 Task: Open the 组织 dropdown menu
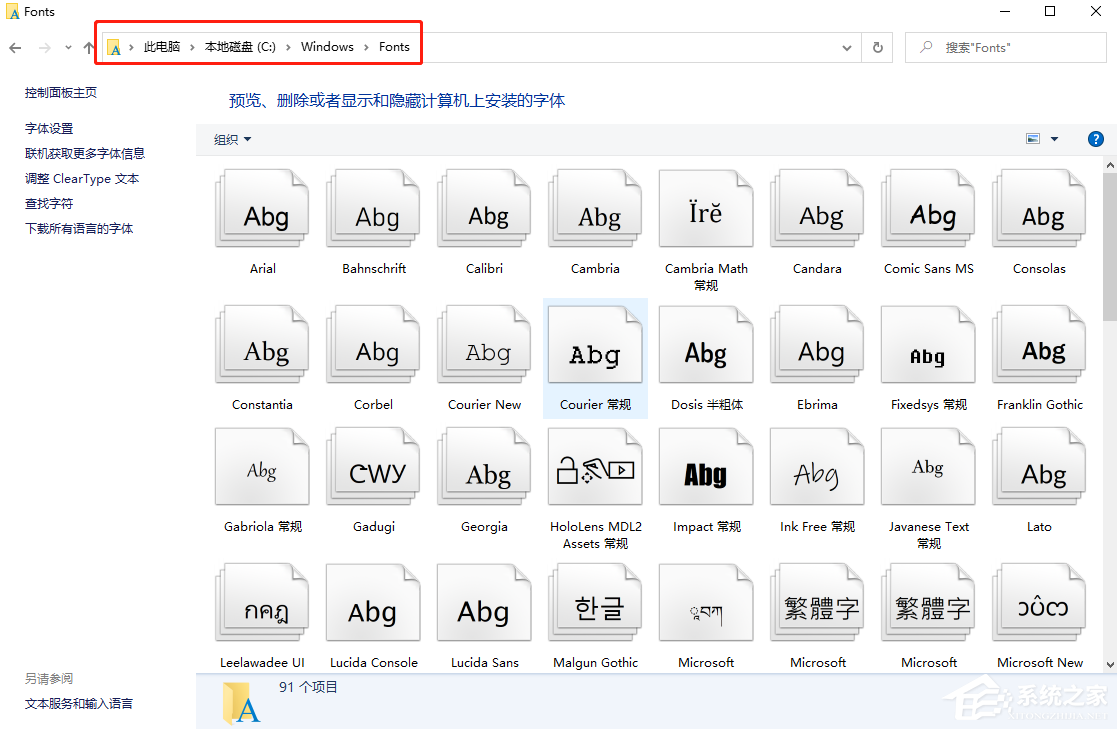click(231, 139)
